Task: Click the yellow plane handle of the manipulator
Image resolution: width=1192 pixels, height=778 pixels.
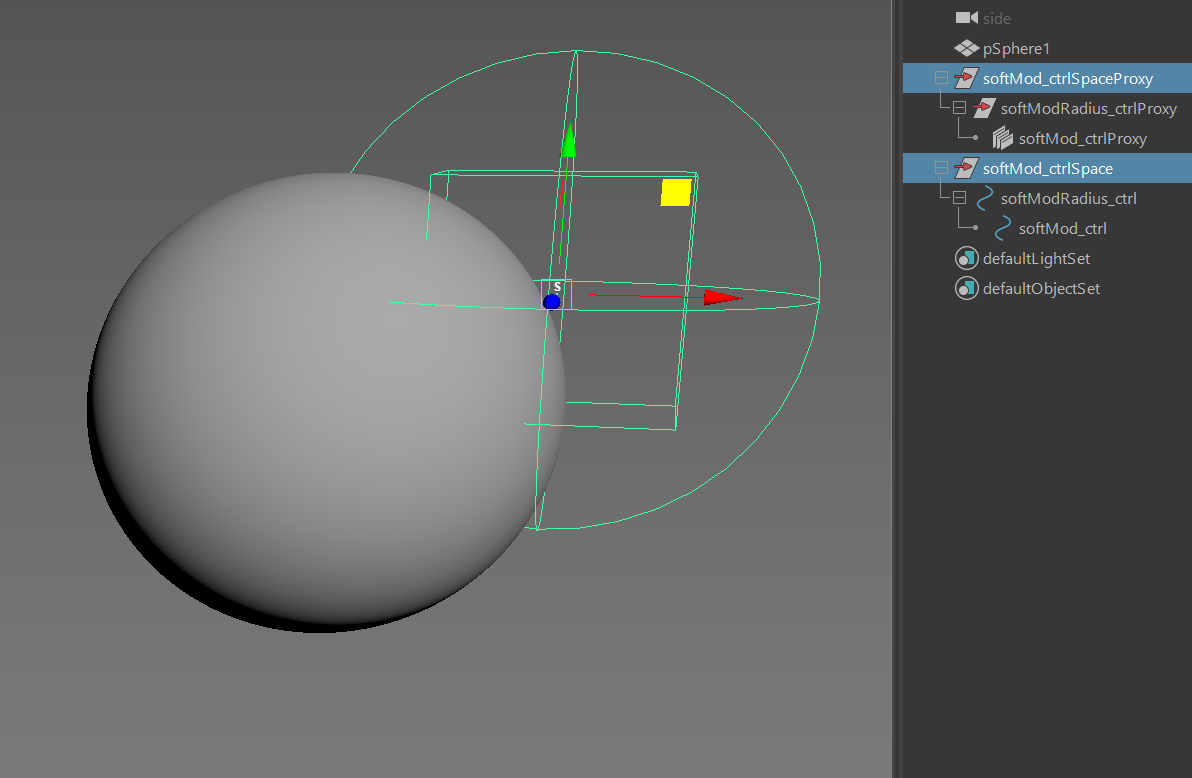Action: coord(676,192)
